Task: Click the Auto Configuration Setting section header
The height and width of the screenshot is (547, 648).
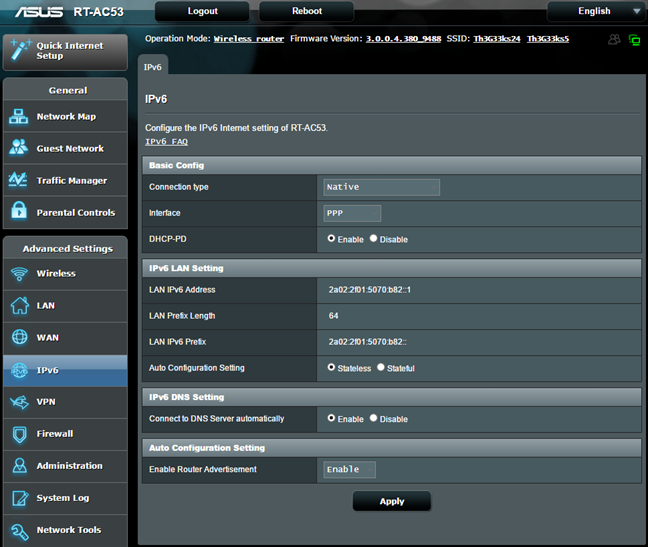Action: coord(392,448)
